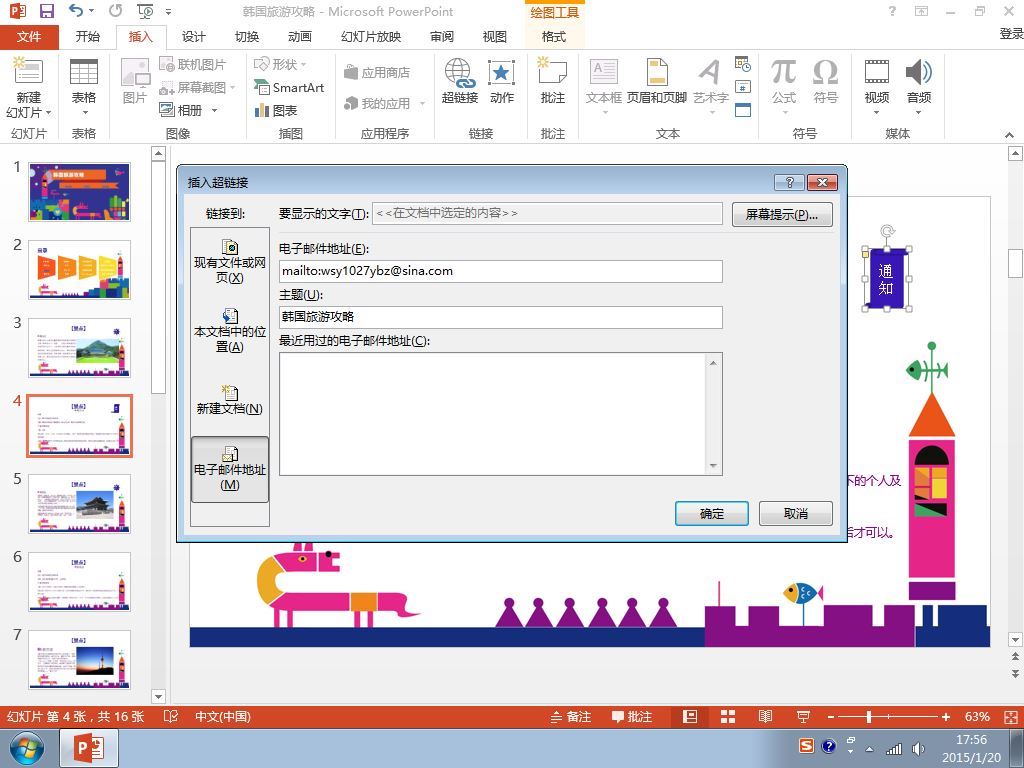Click the dialog help question mark button

pyautogui.click(x=789, y=182)
